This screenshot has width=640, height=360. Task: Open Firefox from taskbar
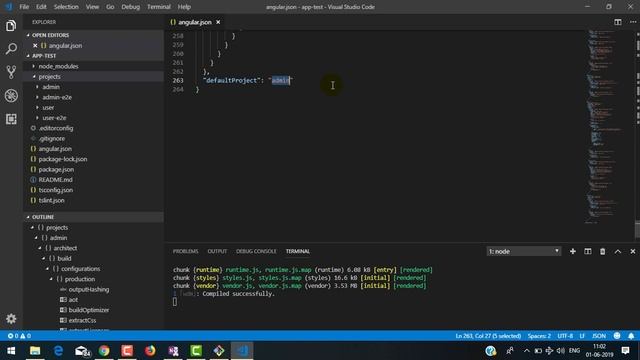pyautogui.click(x=150, y=351)
